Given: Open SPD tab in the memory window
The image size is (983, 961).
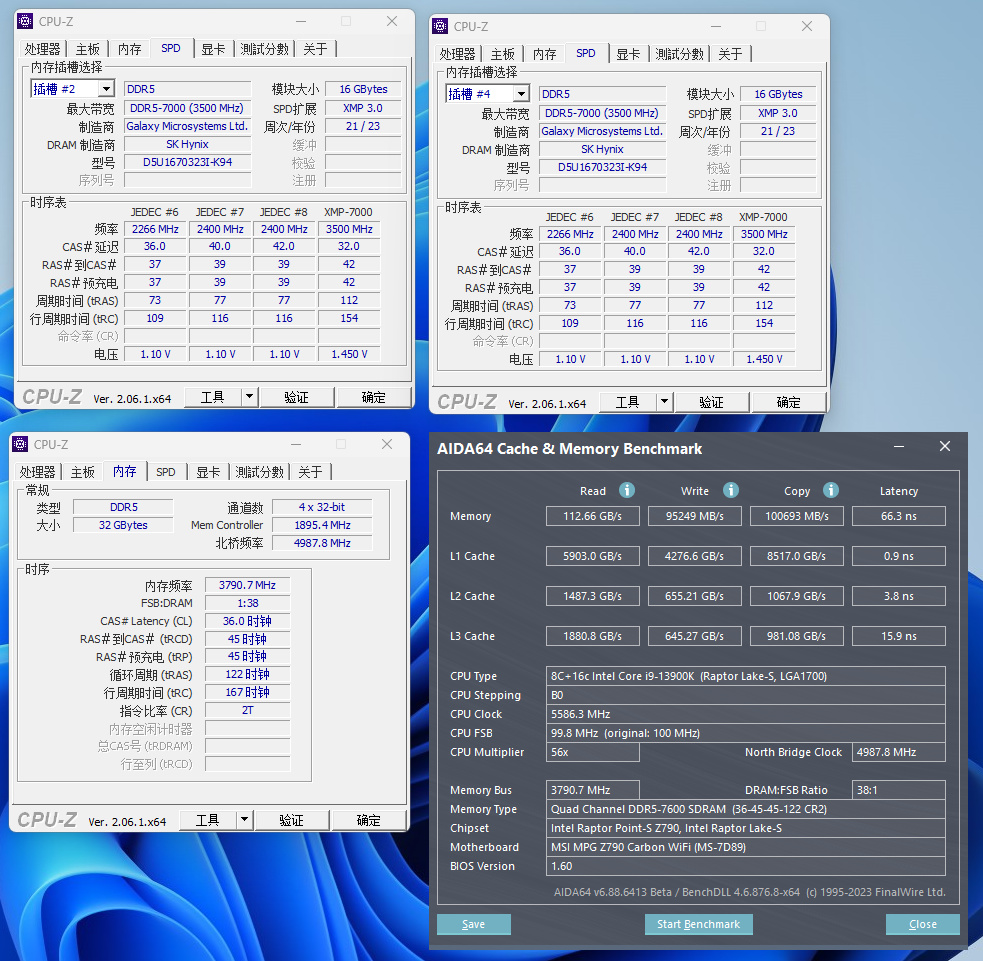Looking at the screenshot, I should tap(166, 472).
